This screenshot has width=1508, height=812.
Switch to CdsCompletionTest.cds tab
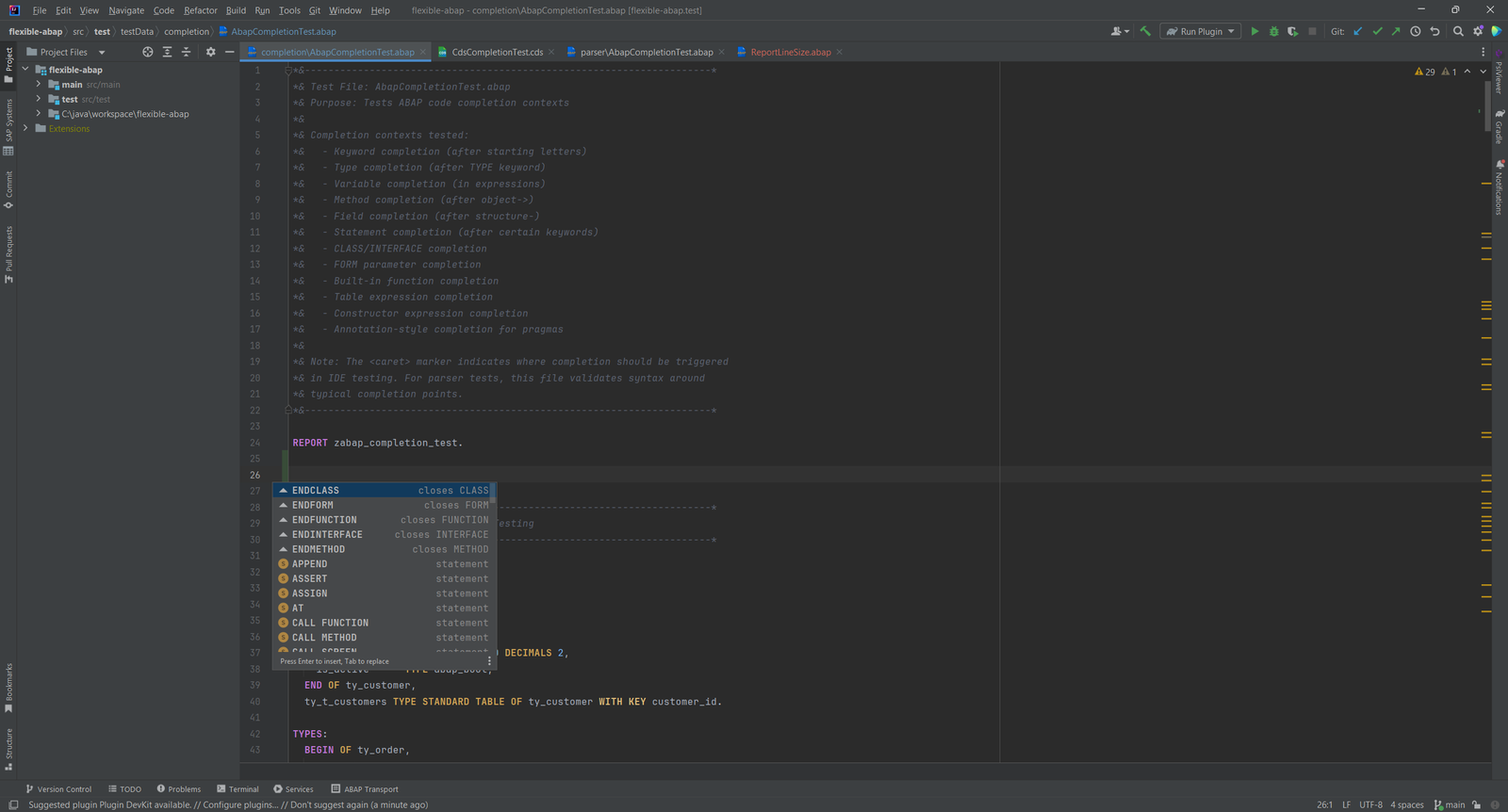pos(497,52)
